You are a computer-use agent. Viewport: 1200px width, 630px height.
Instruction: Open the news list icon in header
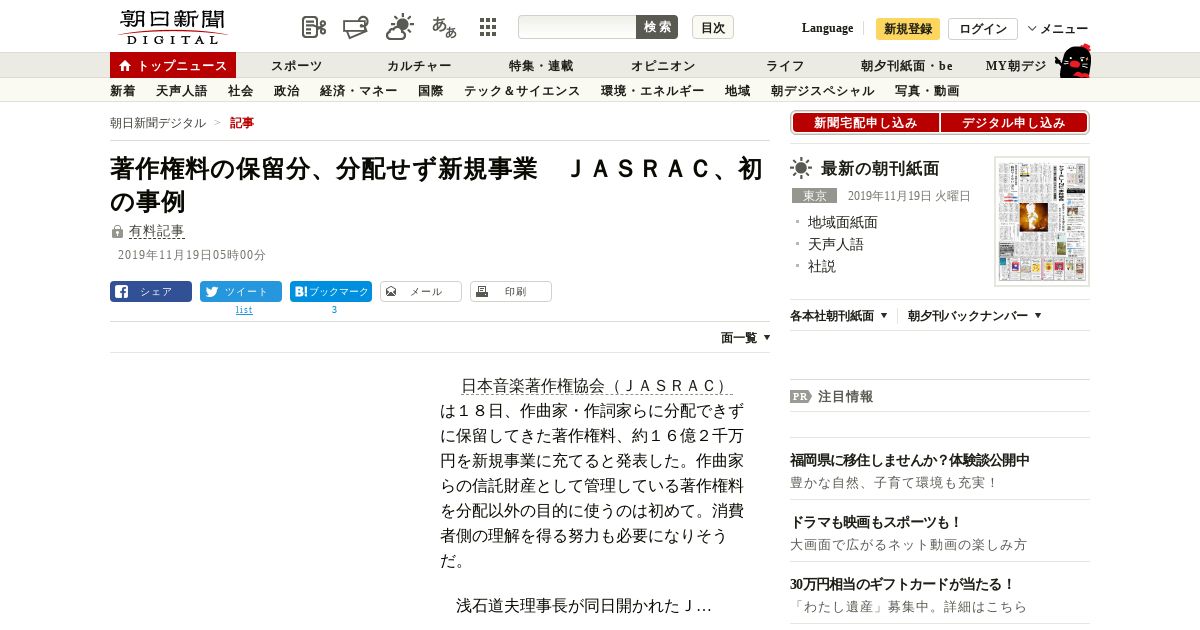click(314, 27)
